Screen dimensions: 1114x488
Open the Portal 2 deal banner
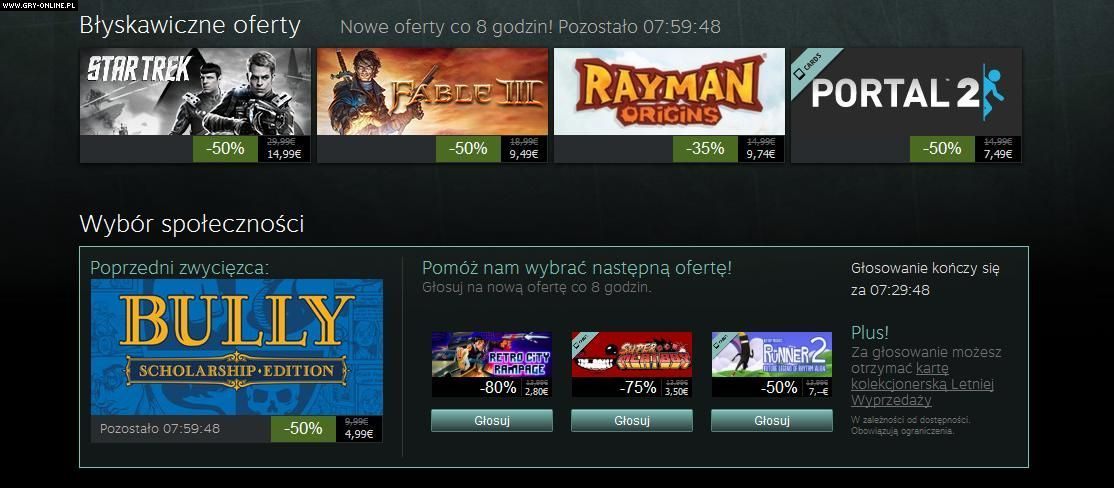click(907, 92)
